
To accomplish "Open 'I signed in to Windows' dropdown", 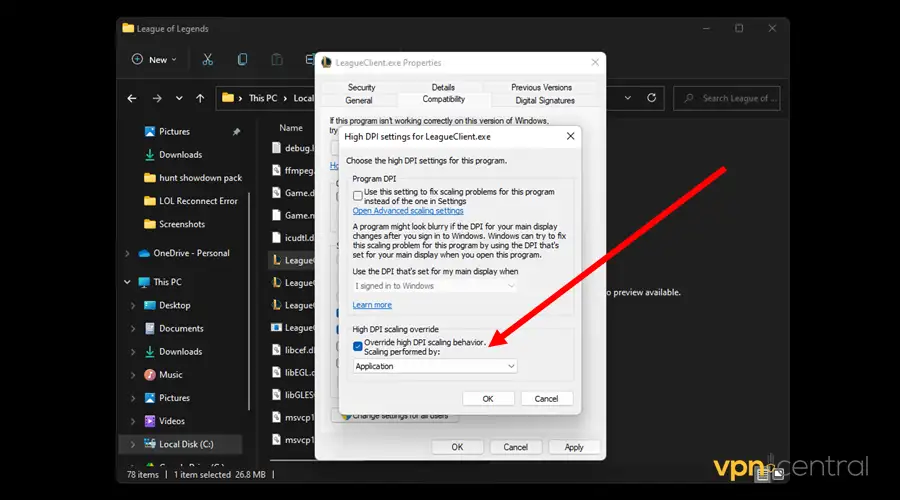I will (x=435, y=286).
